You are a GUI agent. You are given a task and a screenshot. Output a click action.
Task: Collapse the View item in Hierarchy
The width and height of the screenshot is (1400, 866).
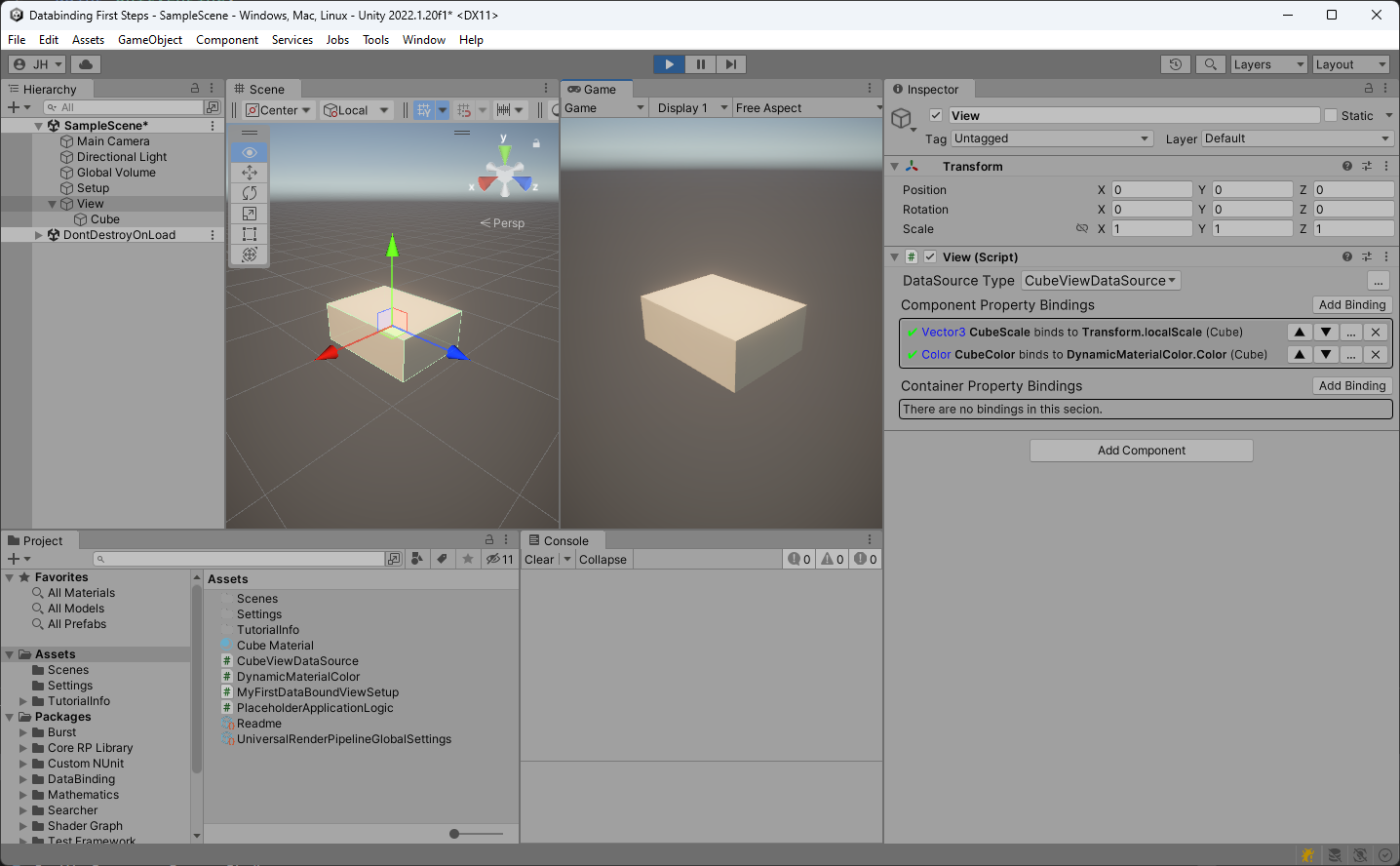(53, 204)
